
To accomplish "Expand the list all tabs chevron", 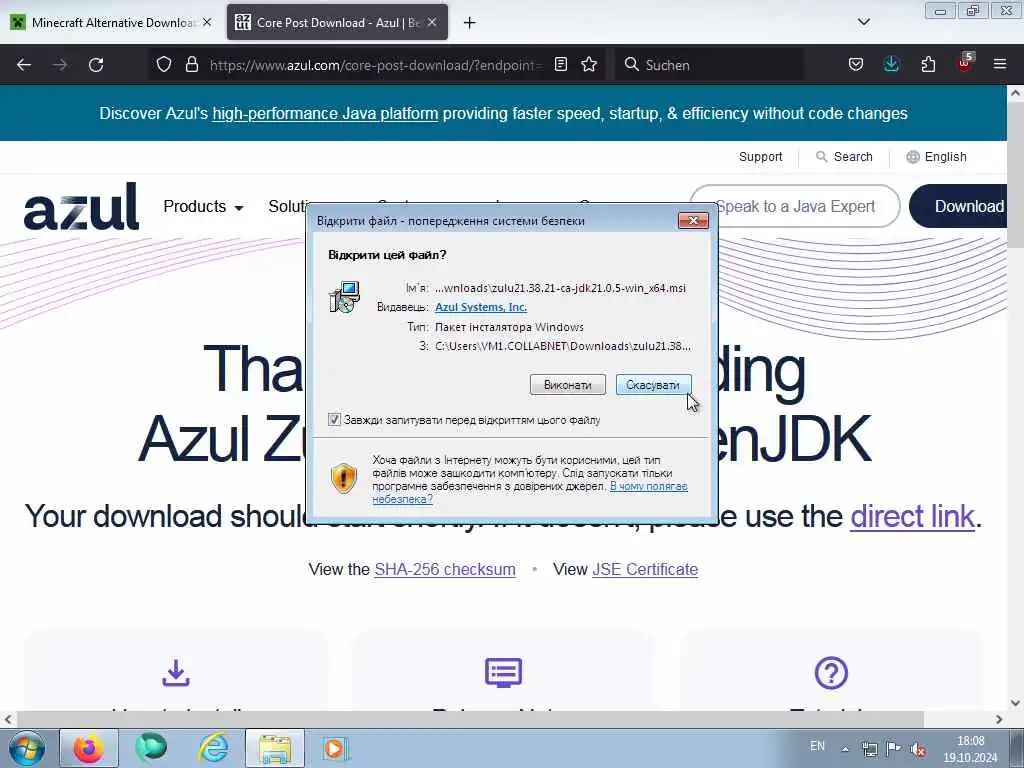I will 863,22.
